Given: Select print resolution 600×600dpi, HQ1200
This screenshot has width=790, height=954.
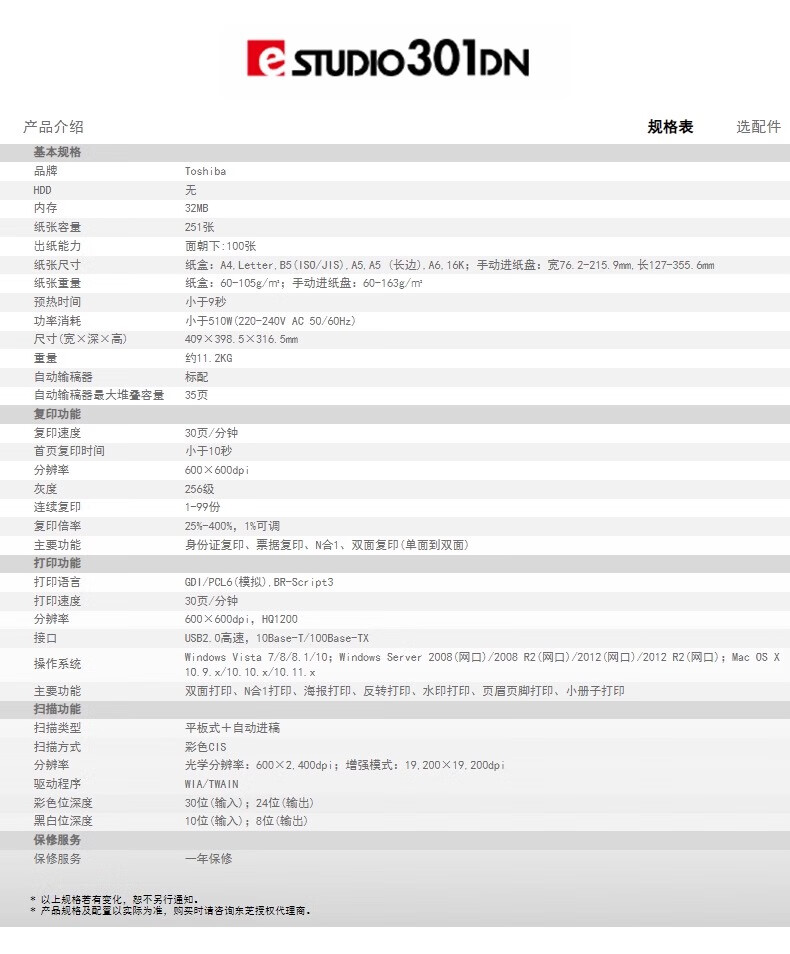Looking at the screenshot, I should coord(242,619).
